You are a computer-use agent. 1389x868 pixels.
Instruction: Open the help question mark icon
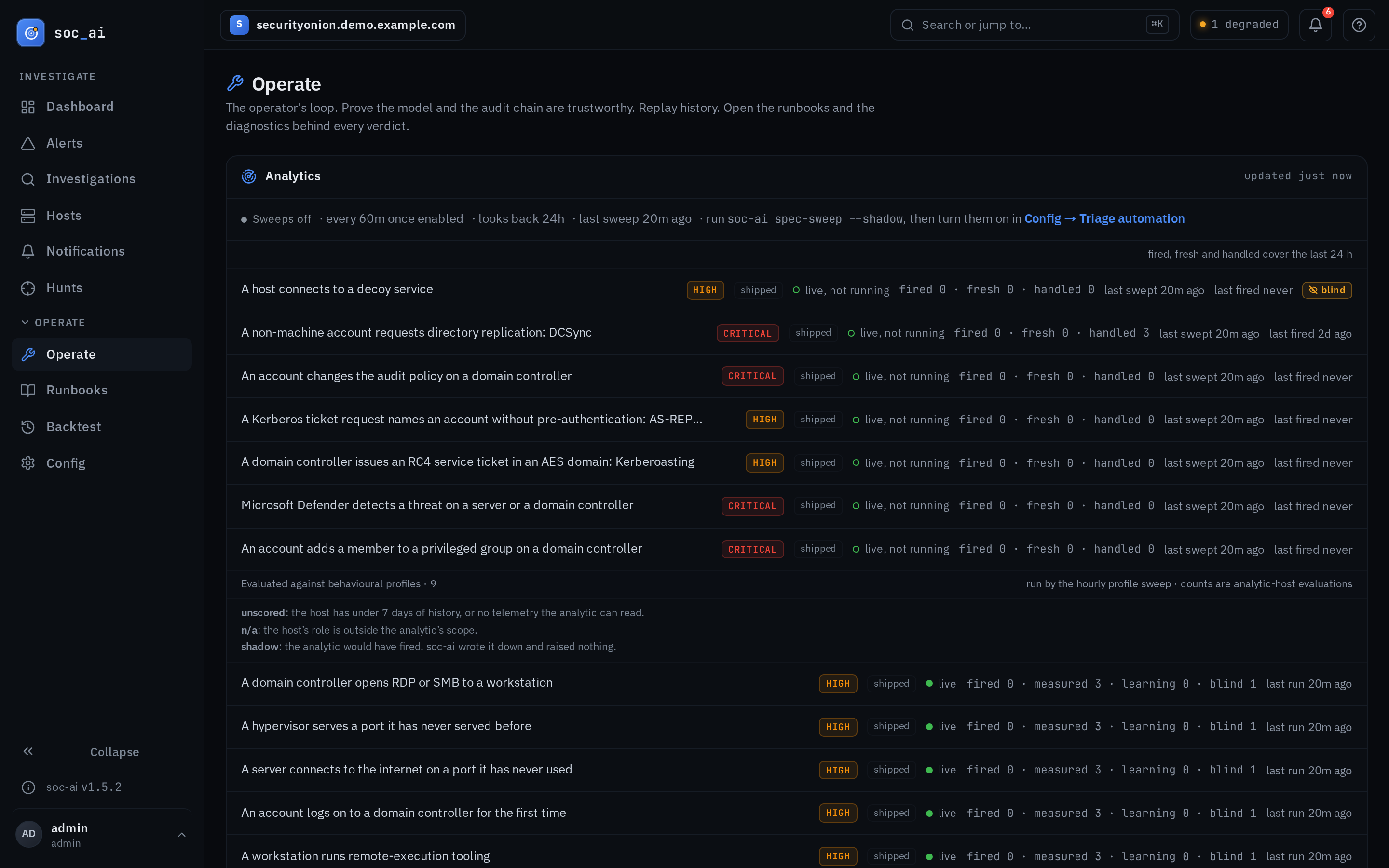click(1359, 25)
